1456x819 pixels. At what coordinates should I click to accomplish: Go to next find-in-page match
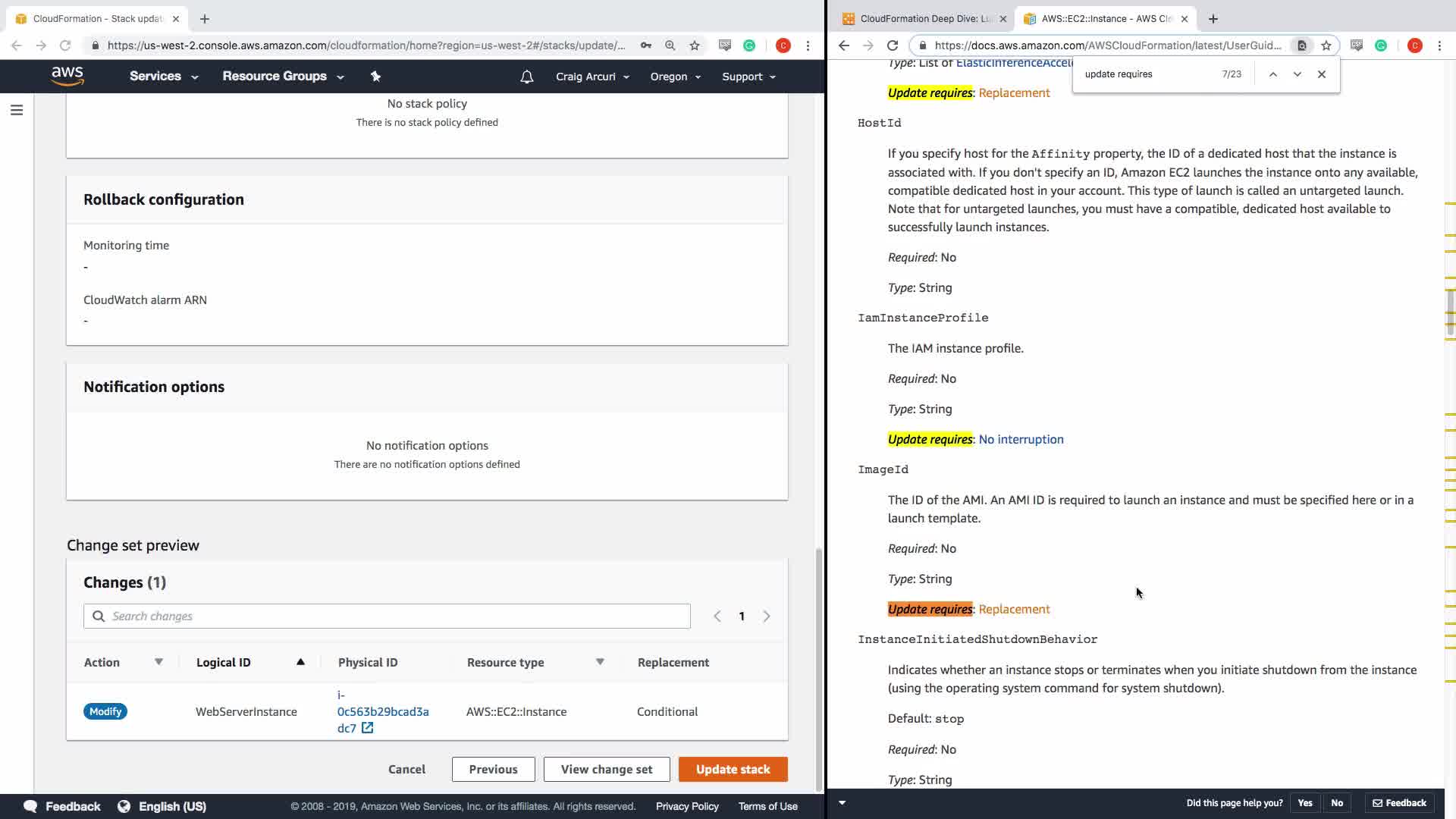pos(1297,74)
